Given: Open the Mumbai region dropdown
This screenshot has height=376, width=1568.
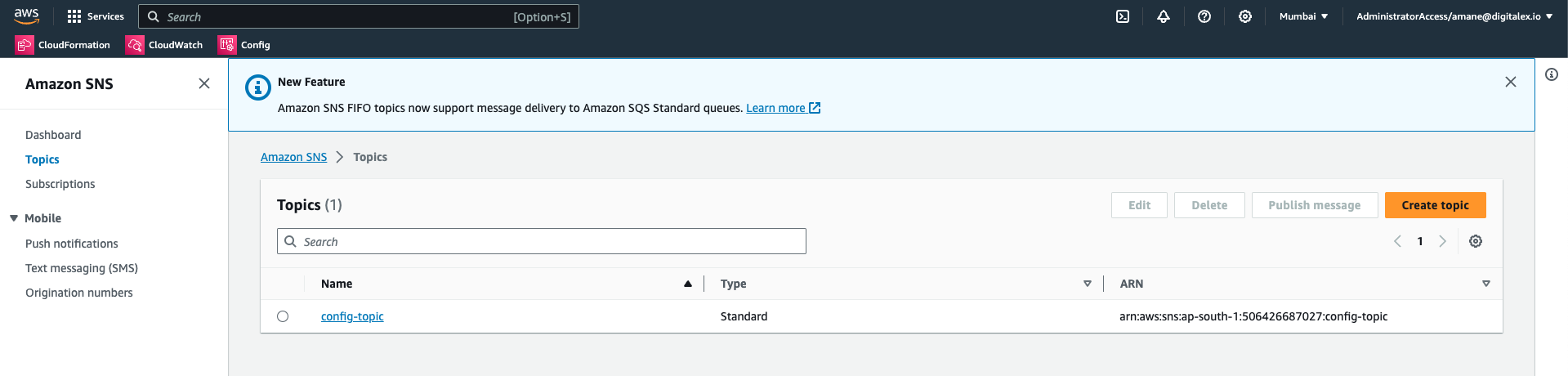Looking at the screenshot, I should [x=1303, y=16].
